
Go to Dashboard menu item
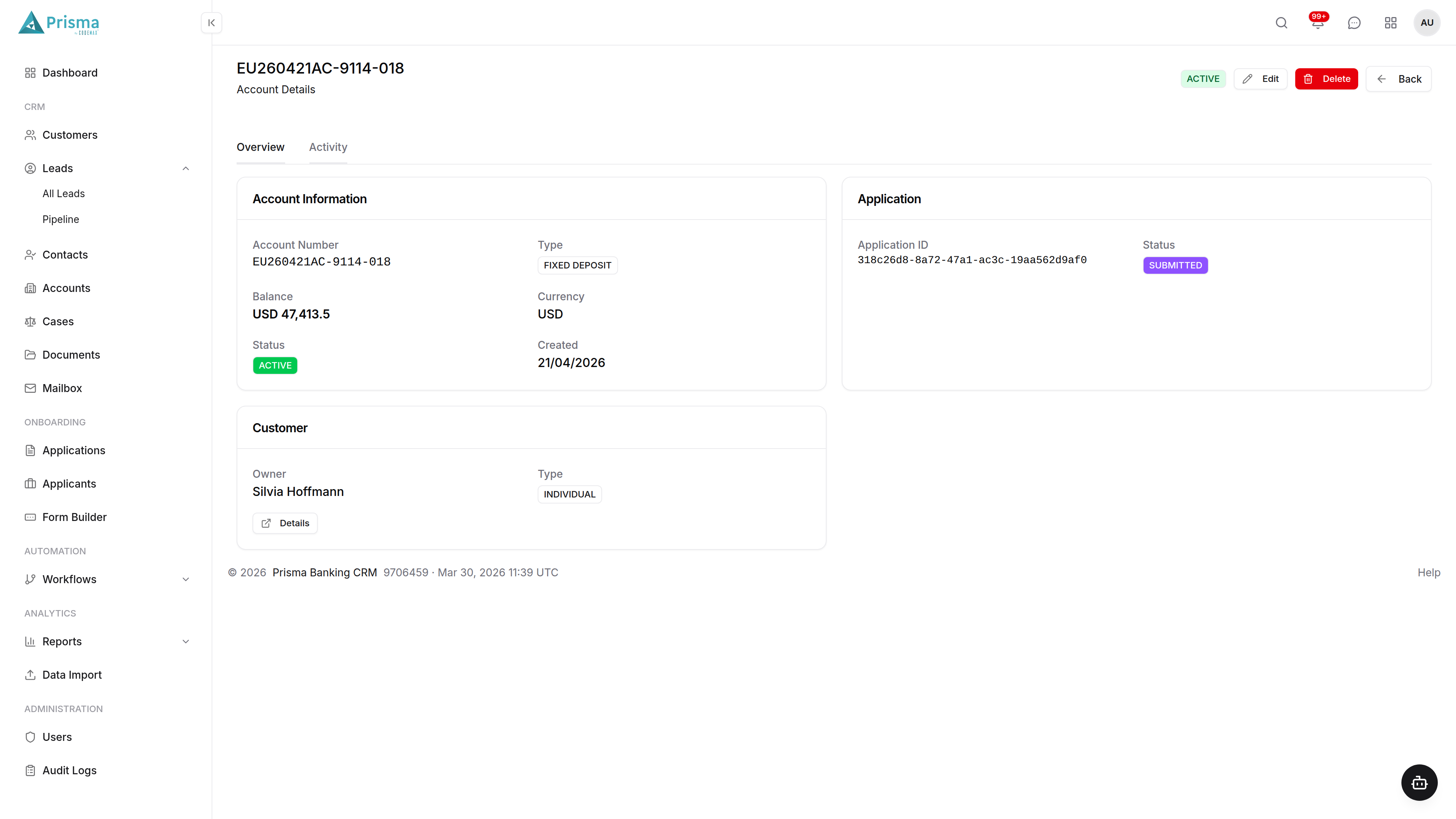[70, 73]
